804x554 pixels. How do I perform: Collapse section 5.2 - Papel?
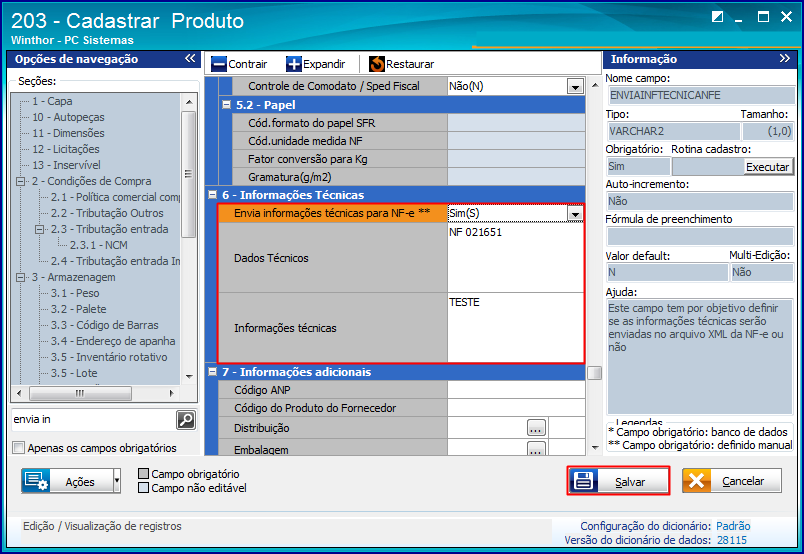click(x=226, y=105)
